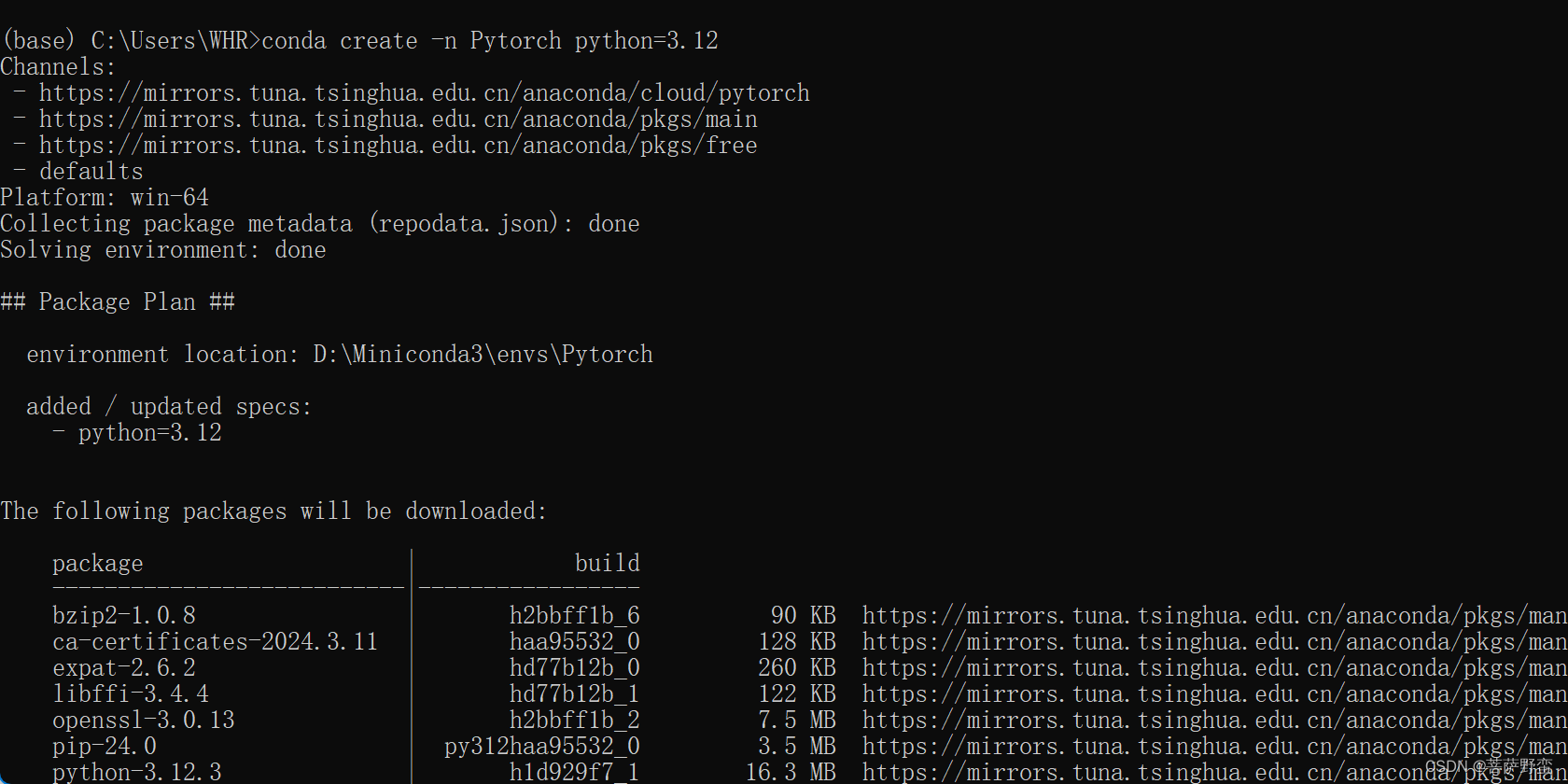The image size is (1568, 784).
Task: Click the 'added / updated specs:' line
Action: (x=169, y=407)
